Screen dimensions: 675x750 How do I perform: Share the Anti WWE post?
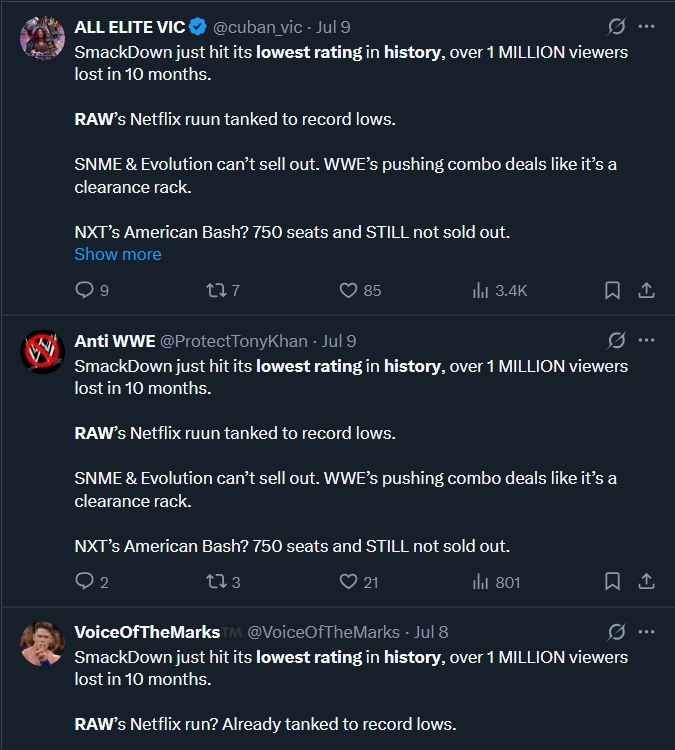(x=646, y=582)
